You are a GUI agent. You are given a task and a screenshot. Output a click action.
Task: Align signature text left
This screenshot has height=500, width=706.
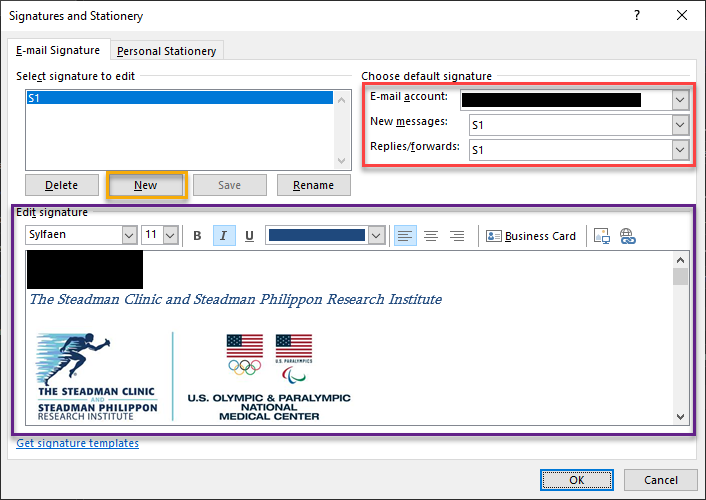405,236
